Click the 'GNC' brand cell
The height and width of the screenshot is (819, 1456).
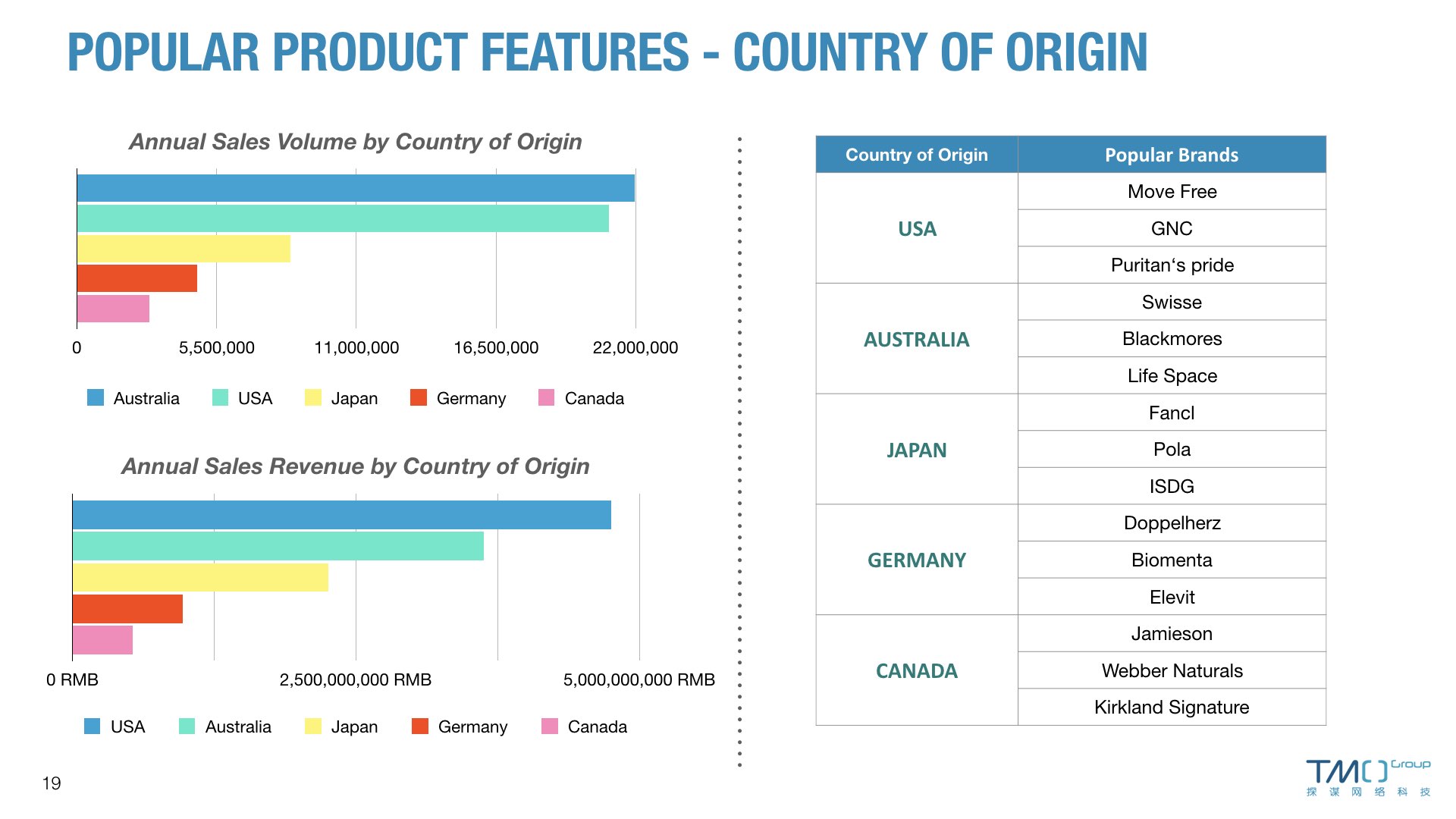point(1172,228)
